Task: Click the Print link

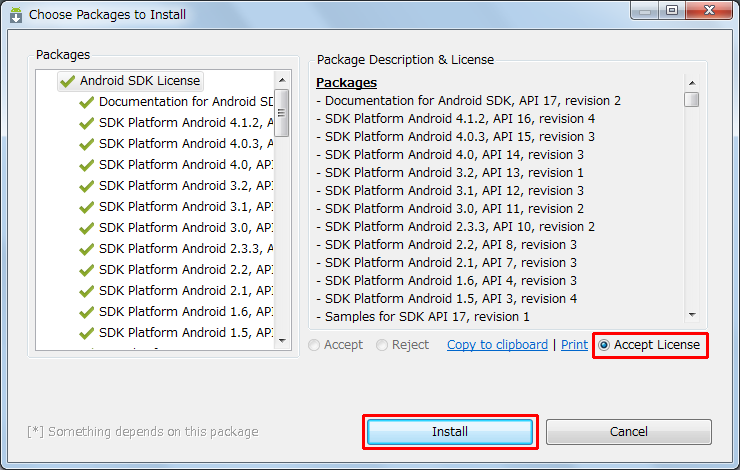Action: (574, 345)
